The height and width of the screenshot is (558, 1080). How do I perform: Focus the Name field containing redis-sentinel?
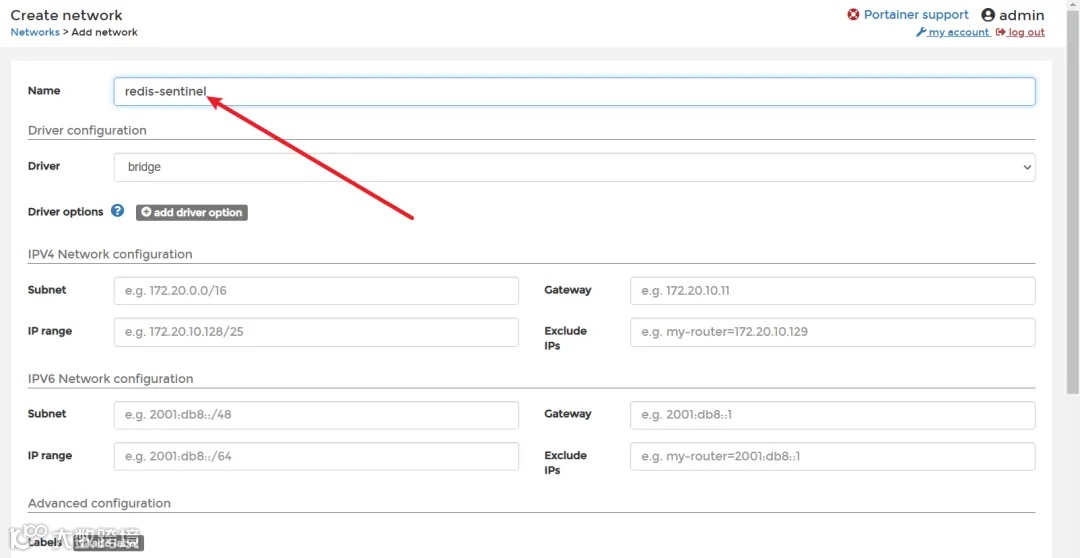(x=574, y=91)
